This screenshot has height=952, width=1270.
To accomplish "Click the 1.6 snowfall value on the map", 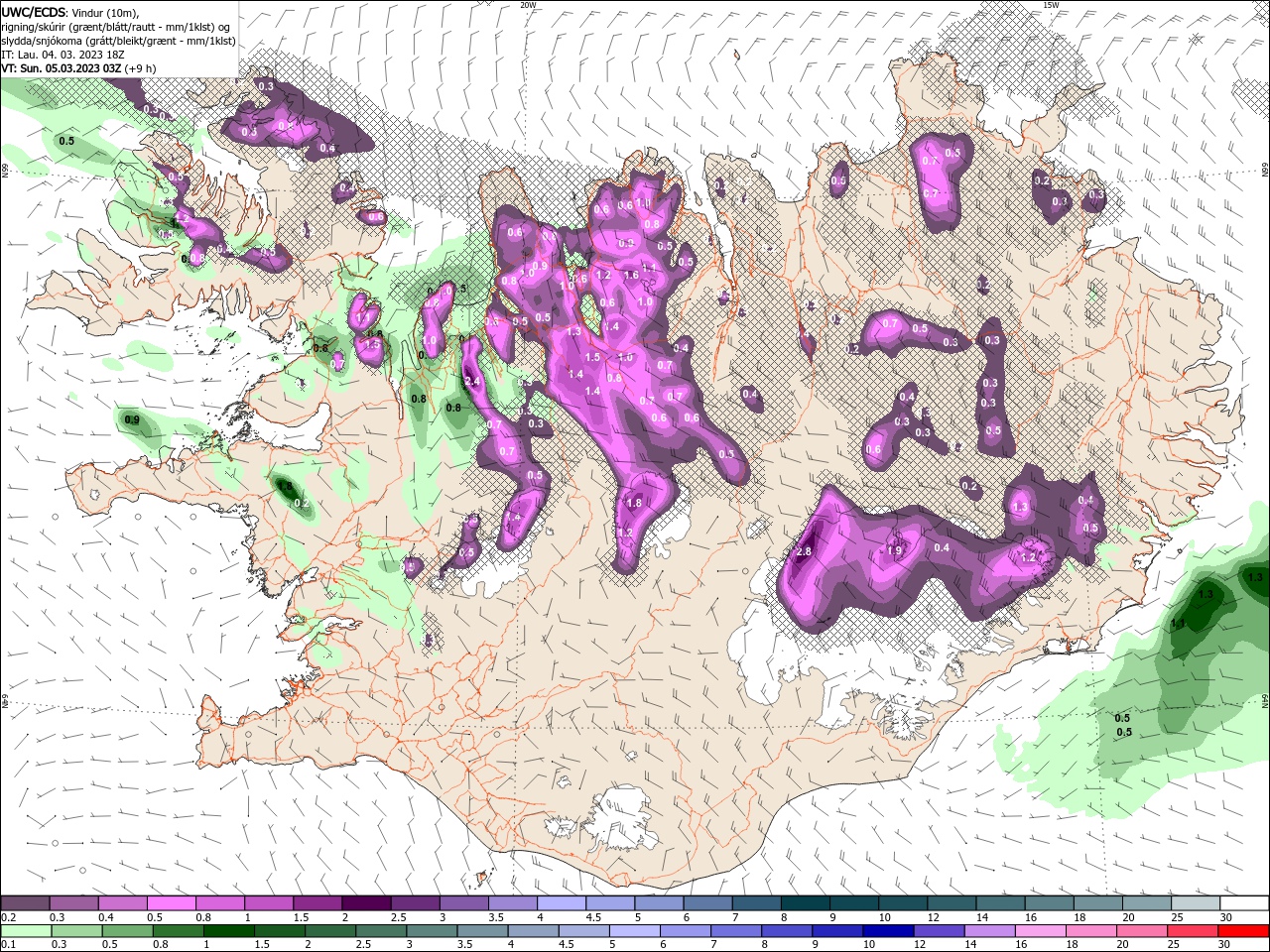I will click(x=630, y=275).
